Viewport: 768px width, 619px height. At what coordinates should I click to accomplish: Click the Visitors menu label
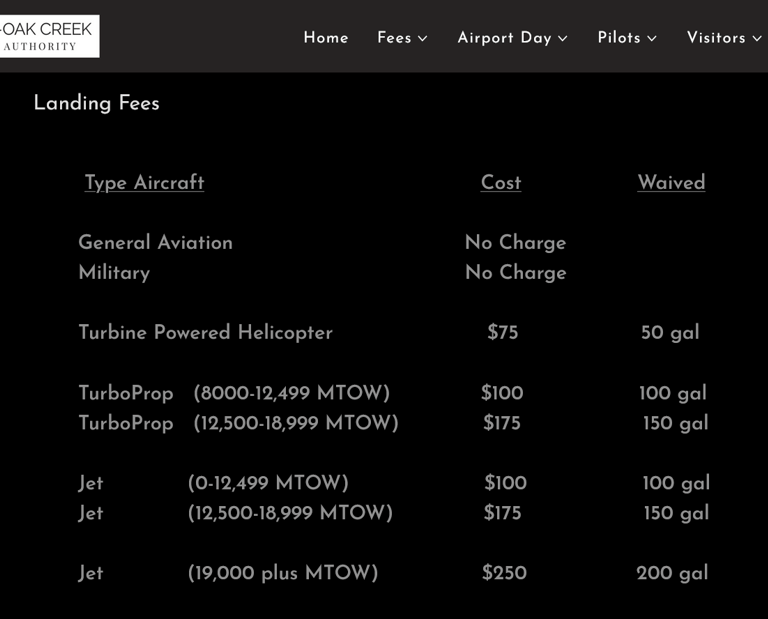pos(716,38)
